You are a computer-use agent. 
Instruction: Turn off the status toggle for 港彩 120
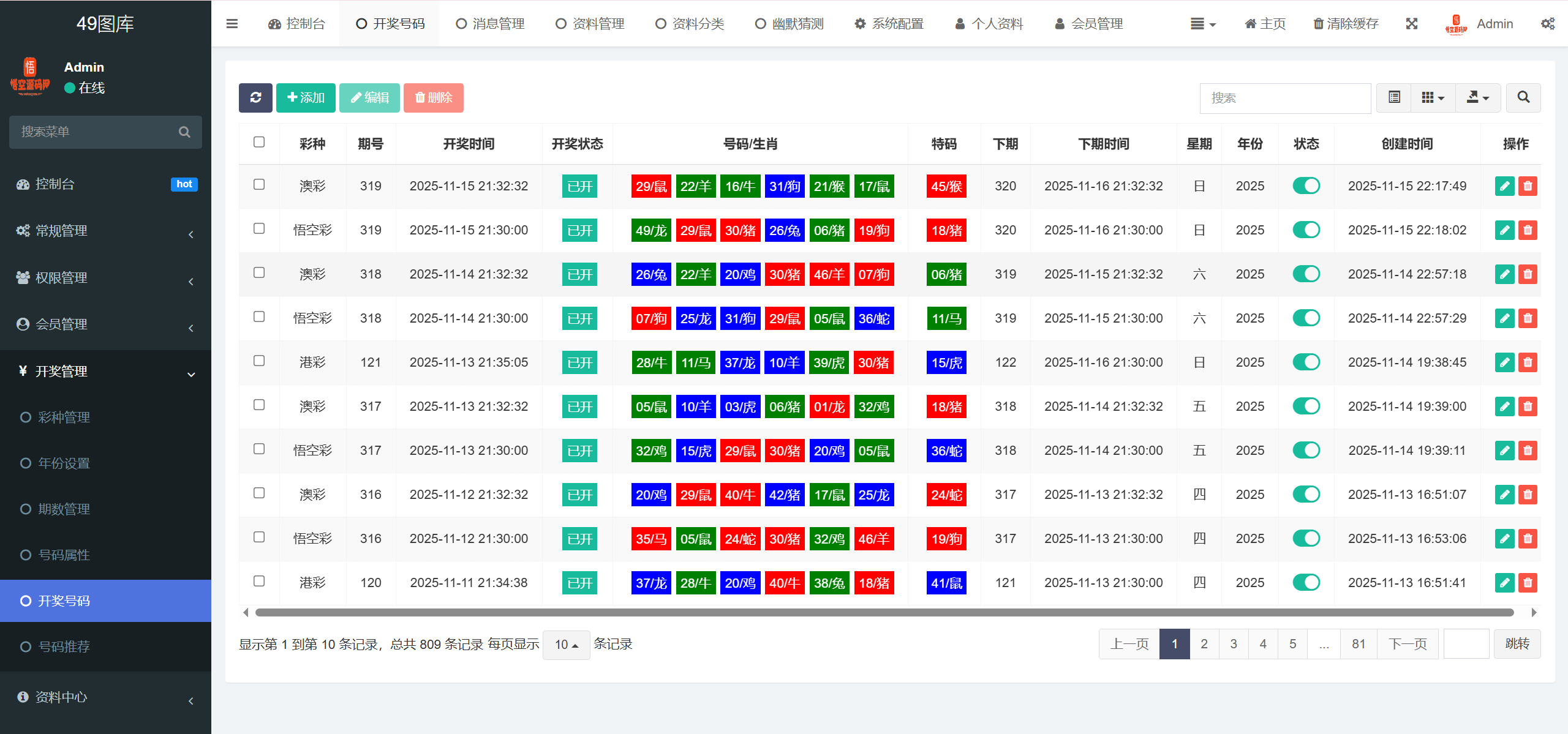[x=1306, y=582]
